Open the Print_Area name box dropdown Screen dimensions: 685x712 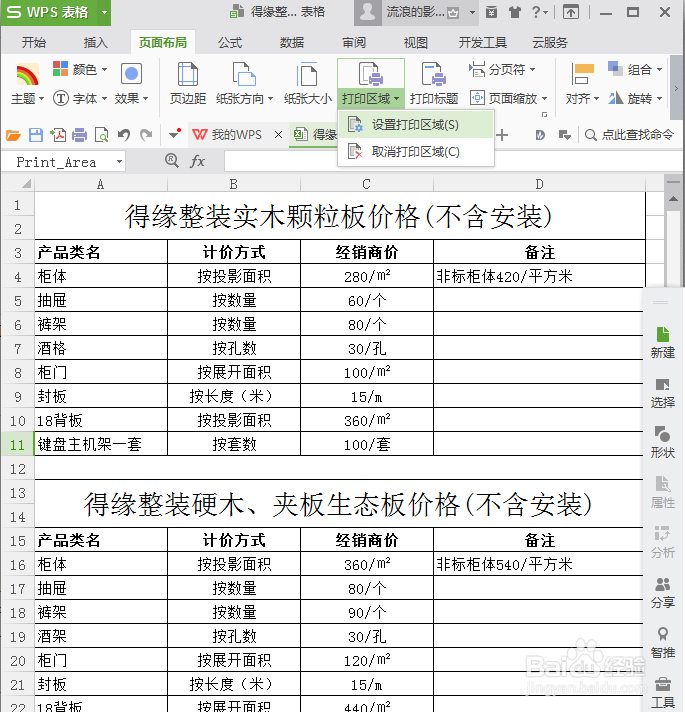[x=119, y=162]
